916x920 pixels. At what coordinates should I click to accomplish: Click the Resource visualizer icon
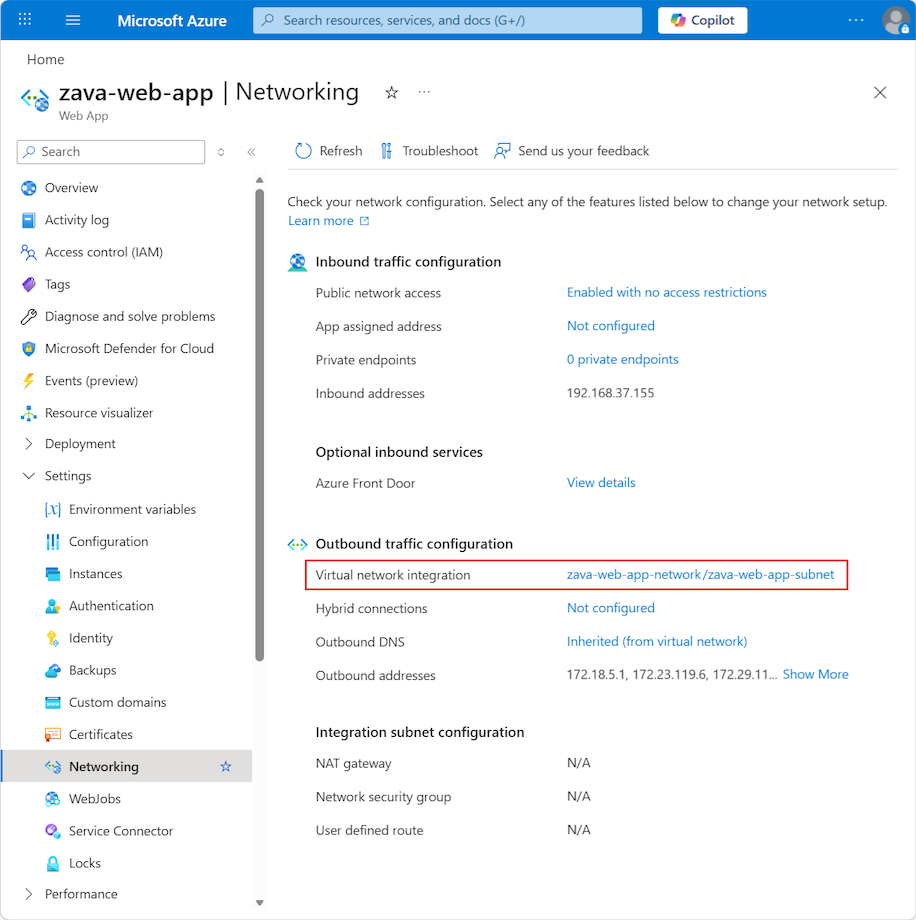29,413
